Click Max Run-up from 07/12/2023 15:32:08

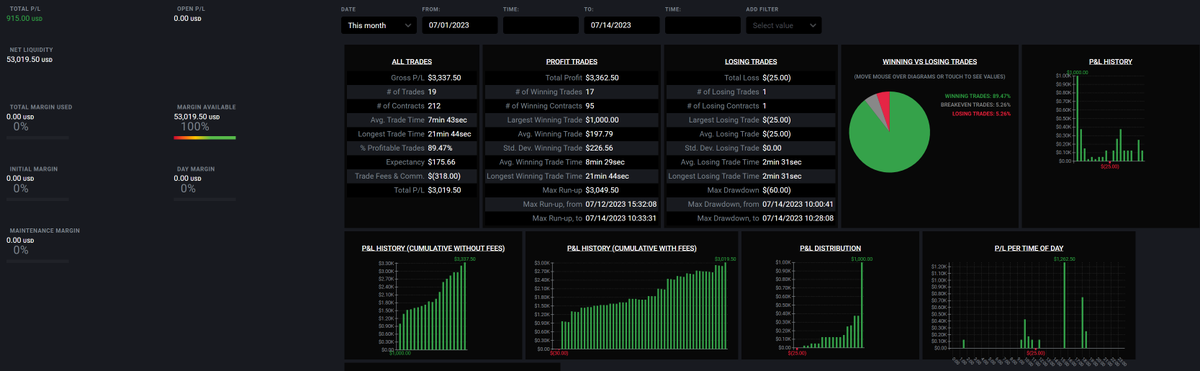[x=621, y=203]
